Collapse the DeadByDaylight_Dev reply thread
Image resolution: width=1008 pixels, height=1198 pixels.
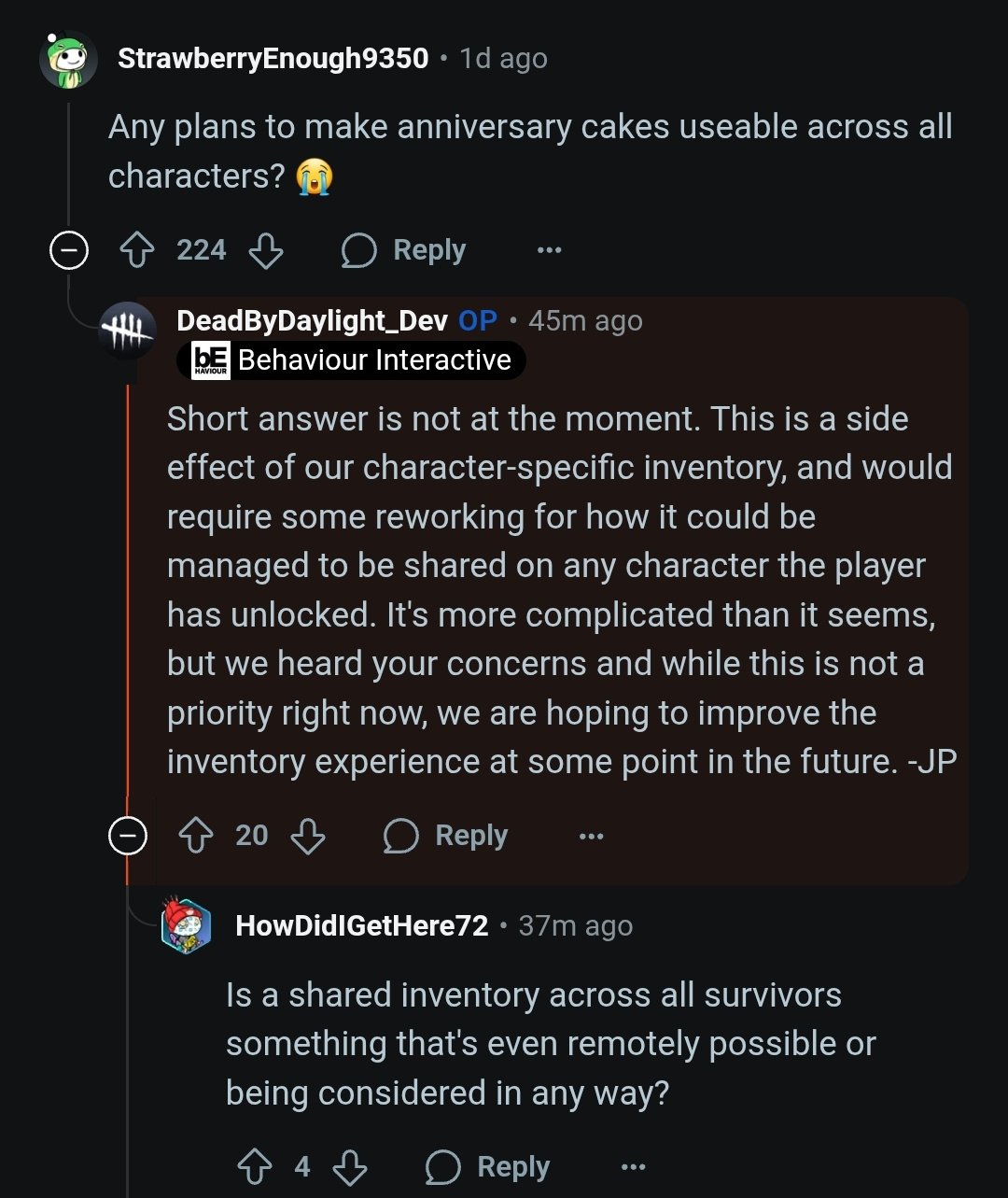coord(129,836)
